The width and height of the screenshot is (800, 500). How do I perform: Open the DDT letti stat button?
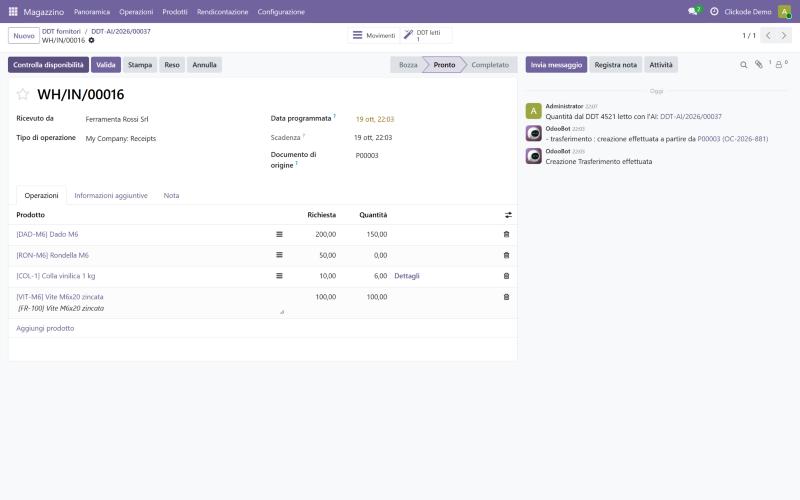[427, 35]
